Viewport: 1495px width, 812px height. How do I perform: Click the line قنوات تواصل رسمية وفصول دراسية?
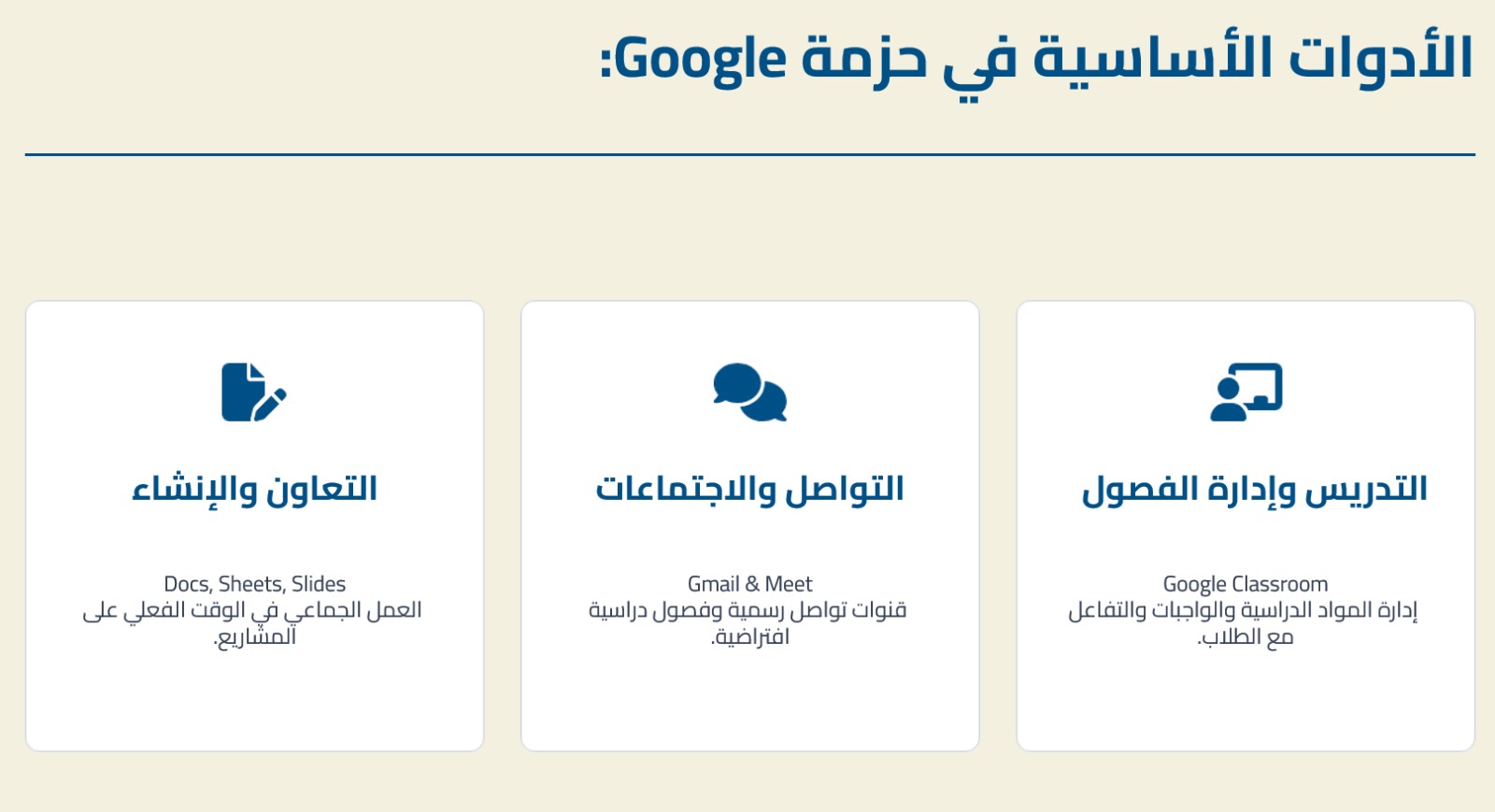[747, 610]
